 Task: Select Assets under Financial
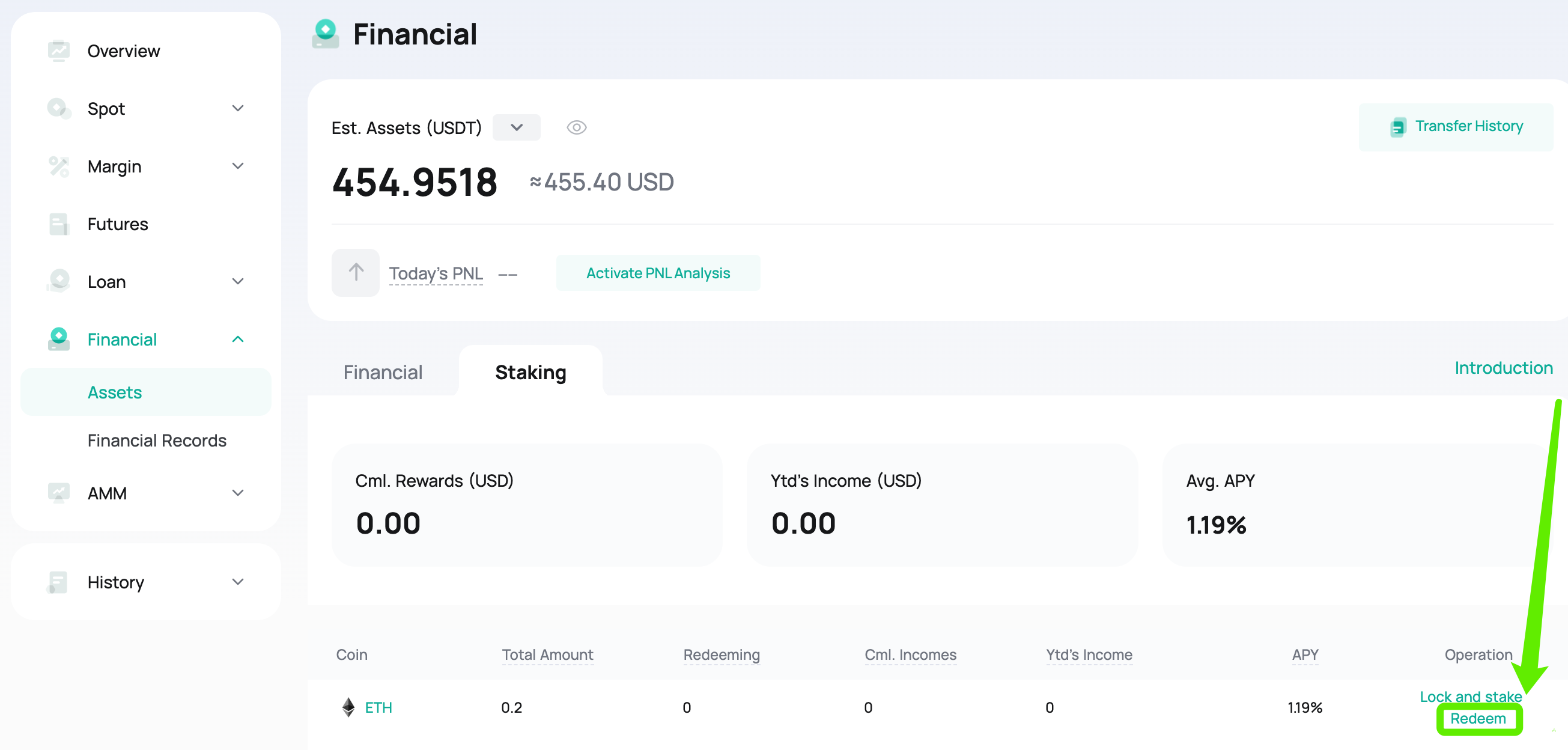click(x=146, y=392)
